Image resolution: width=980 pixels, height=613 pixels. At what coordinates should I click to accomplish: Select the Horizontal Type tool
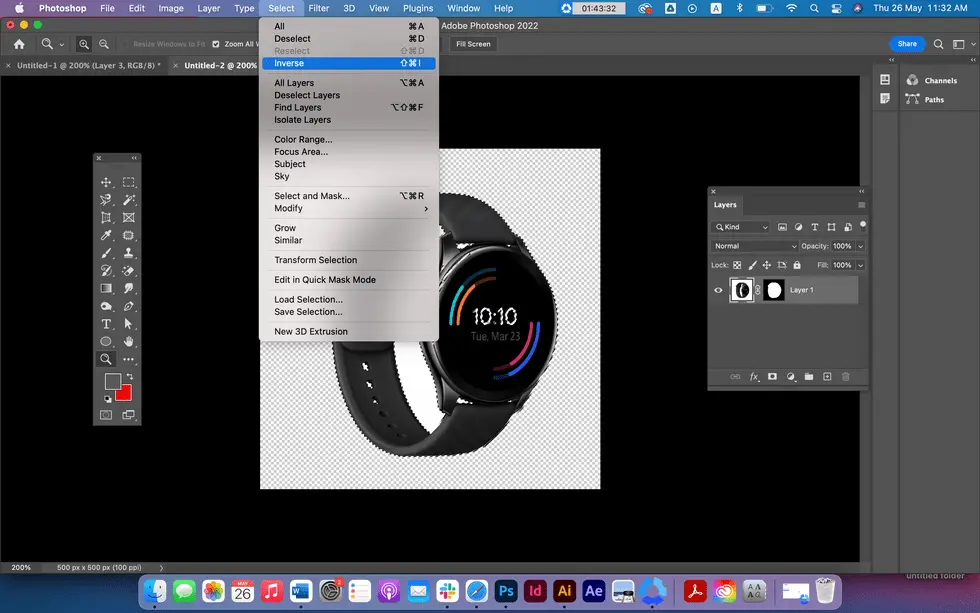click(x=106, y=324)
